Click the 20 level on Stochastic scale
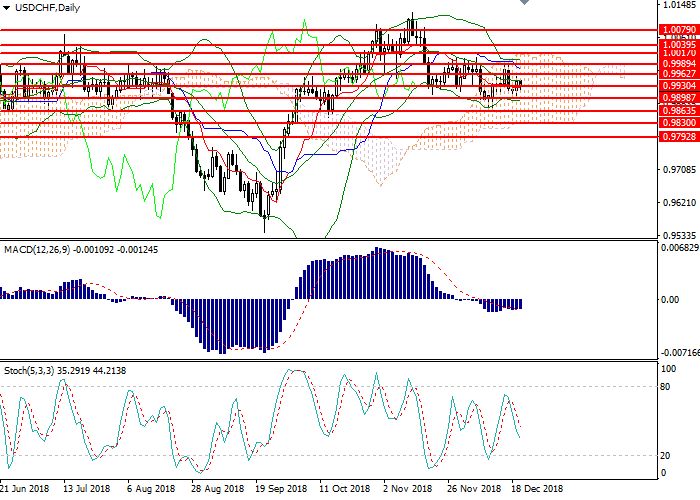 click(x=664, y=456)
